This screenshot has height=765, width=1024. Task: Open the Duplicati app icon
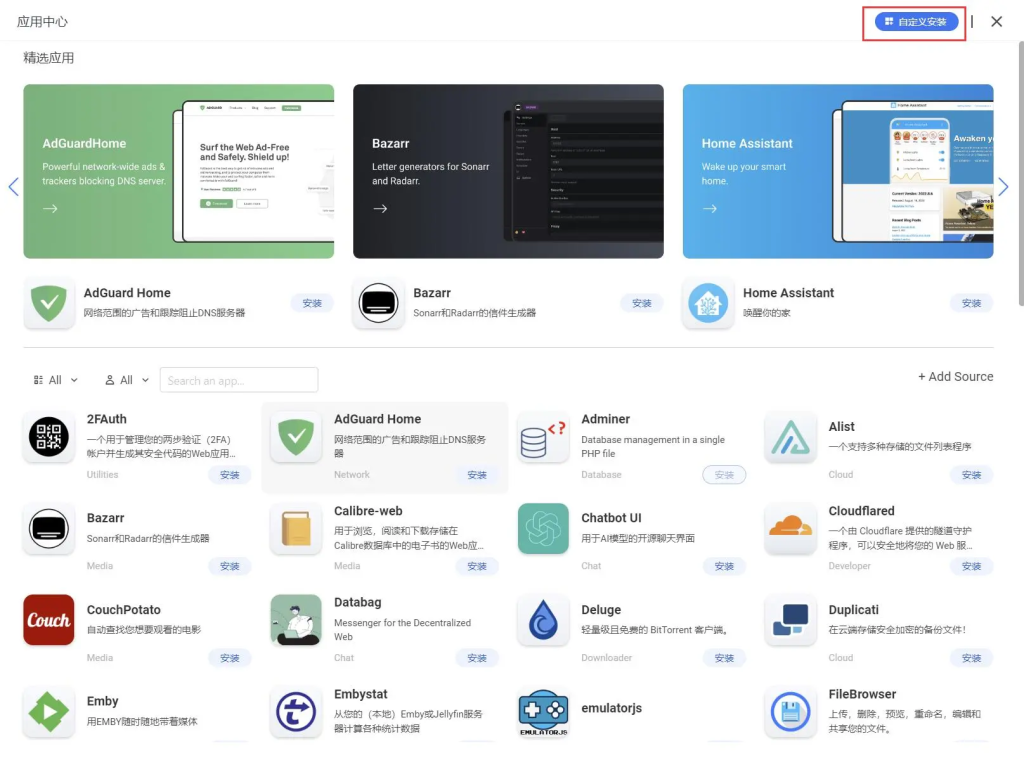tap(790, 620)
